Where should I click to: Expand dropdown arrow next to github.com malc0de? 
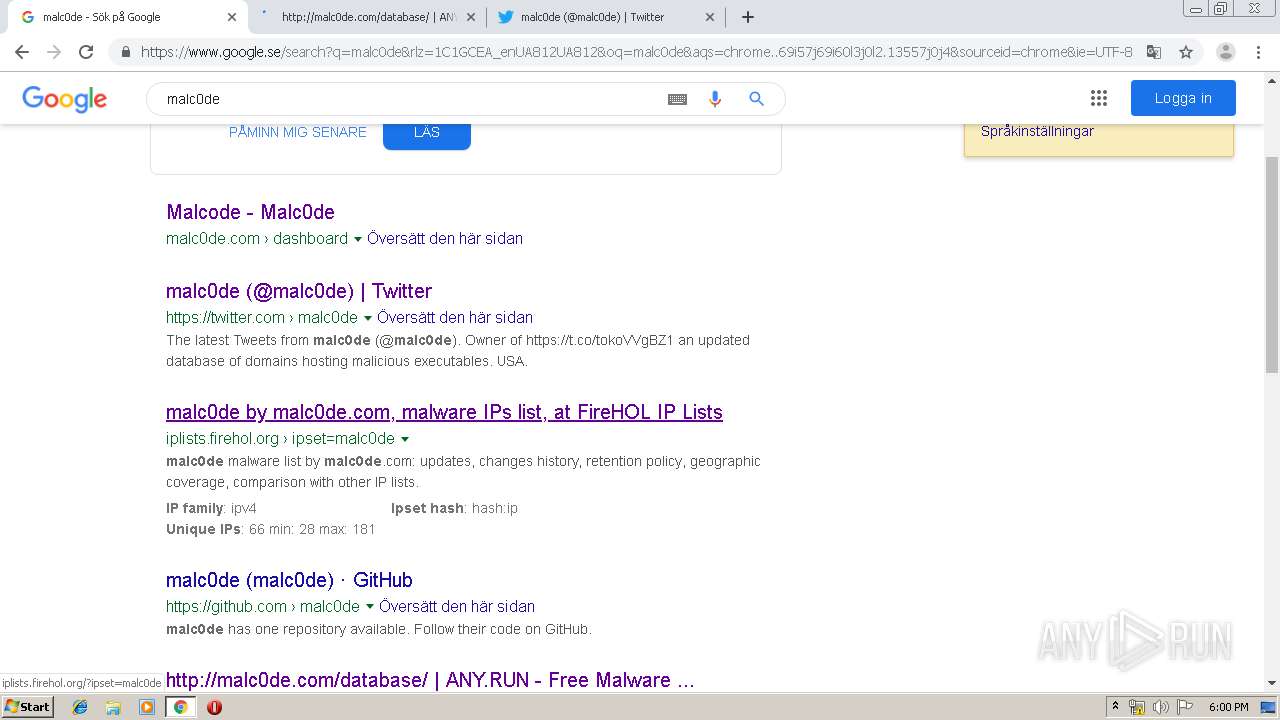[369, 607]
